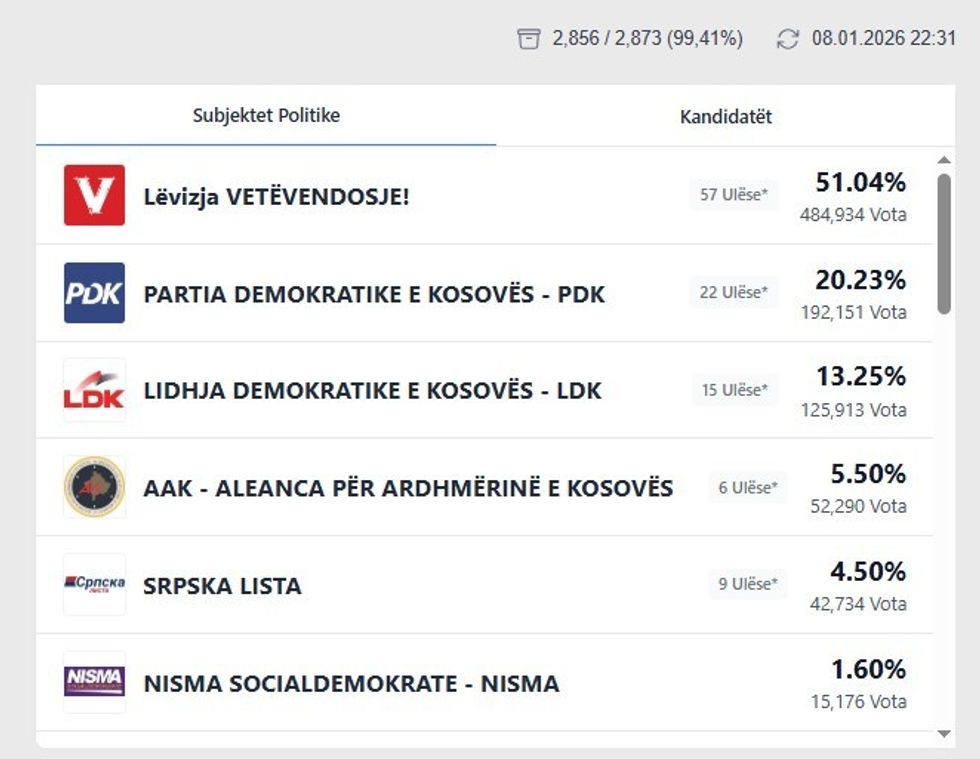This screenshot has width=980, height=759.
Task: Open PARTIA DEMOKRATIKE E KOSOVËS - PDK entry
Action: (x=374, y=294)
